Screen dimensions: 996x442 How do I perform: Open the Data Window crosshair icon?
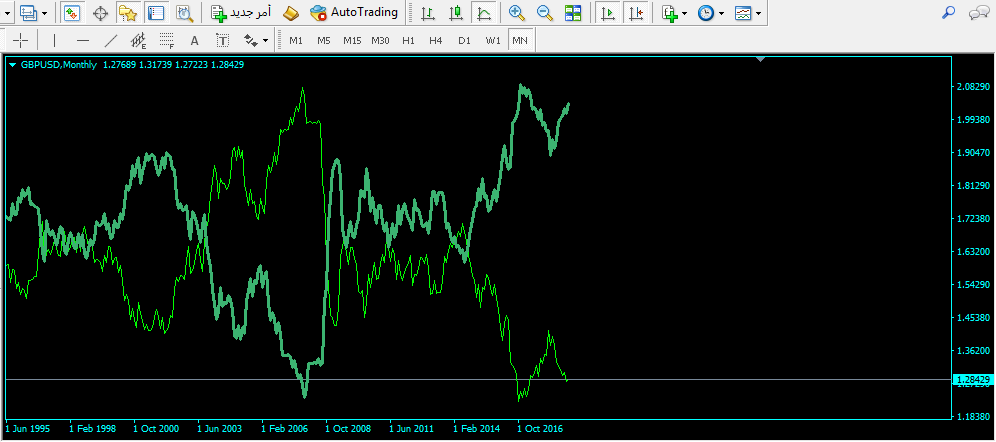click(x=100, y=13)
